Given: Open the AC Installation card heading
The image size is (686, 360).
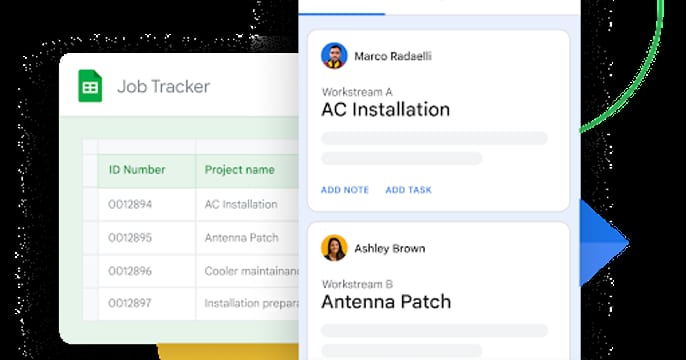Looking at the screenshot, I should tap(385, 109).
